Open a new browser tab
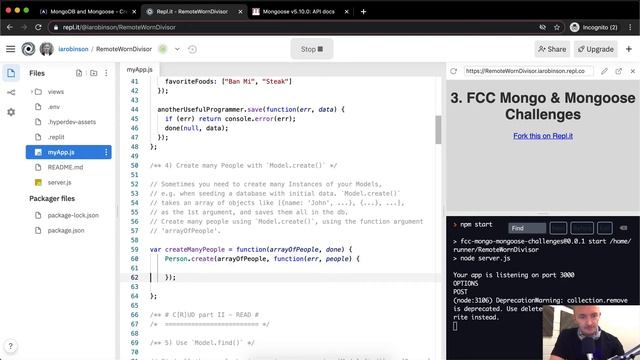Screen dimensions: 640x360 pyautogui.click(x=363, y=11)
